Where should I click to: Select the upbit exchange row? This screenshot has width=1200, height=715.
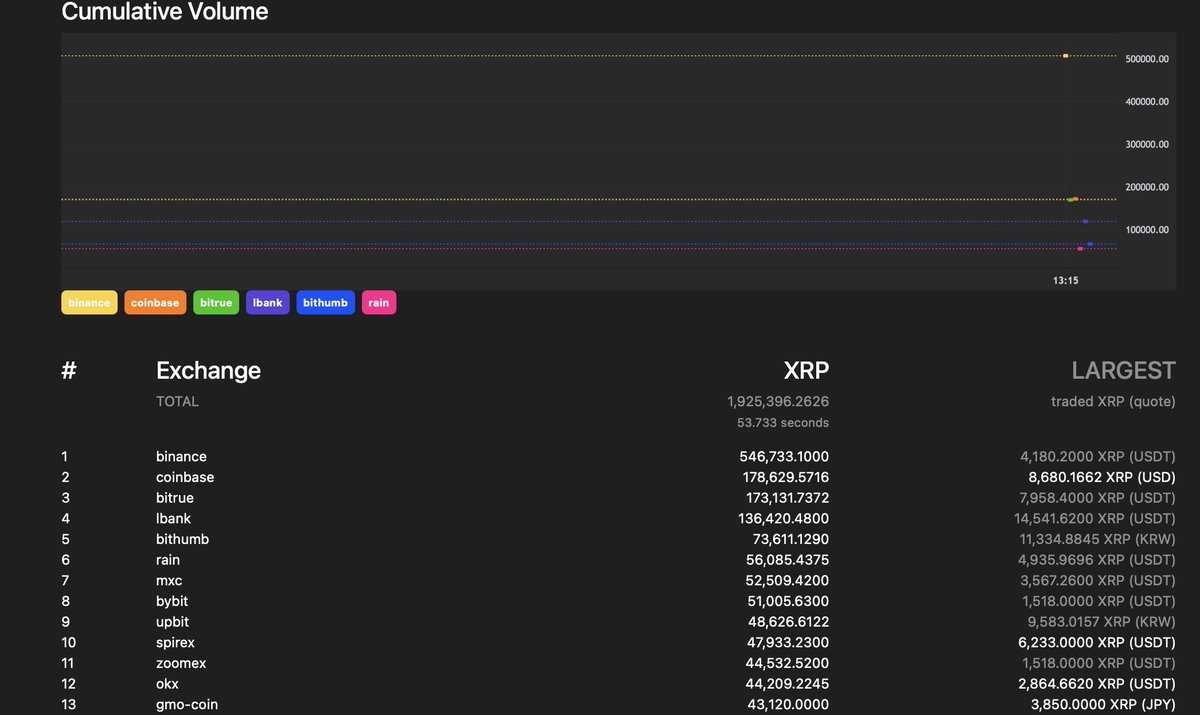tap(618, 622)
